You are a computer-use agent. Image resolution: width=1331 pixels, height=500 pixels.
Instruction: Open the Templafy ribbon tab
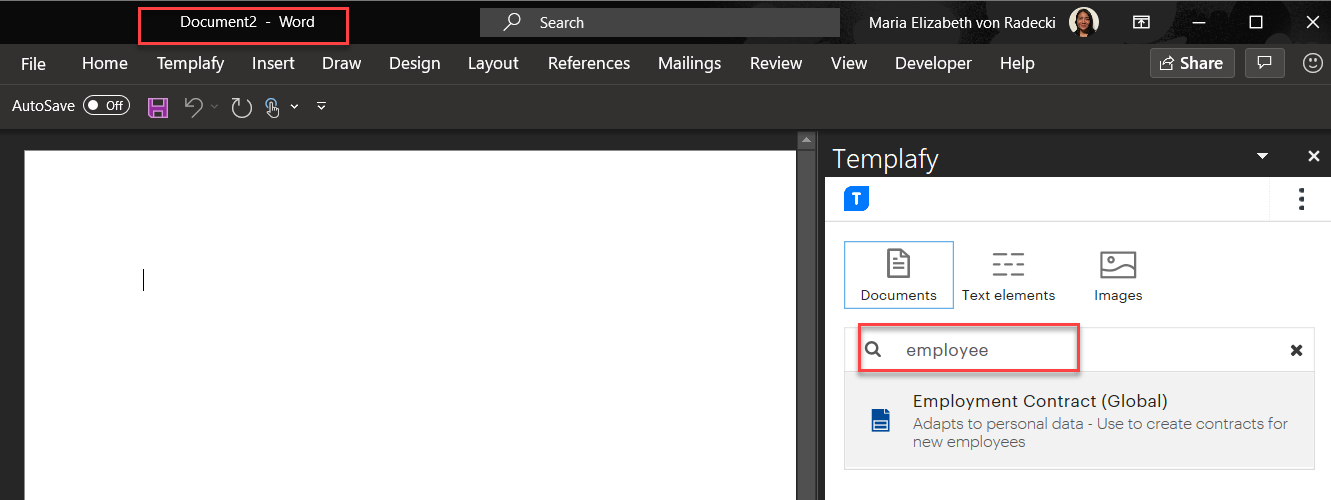(190, 63)
